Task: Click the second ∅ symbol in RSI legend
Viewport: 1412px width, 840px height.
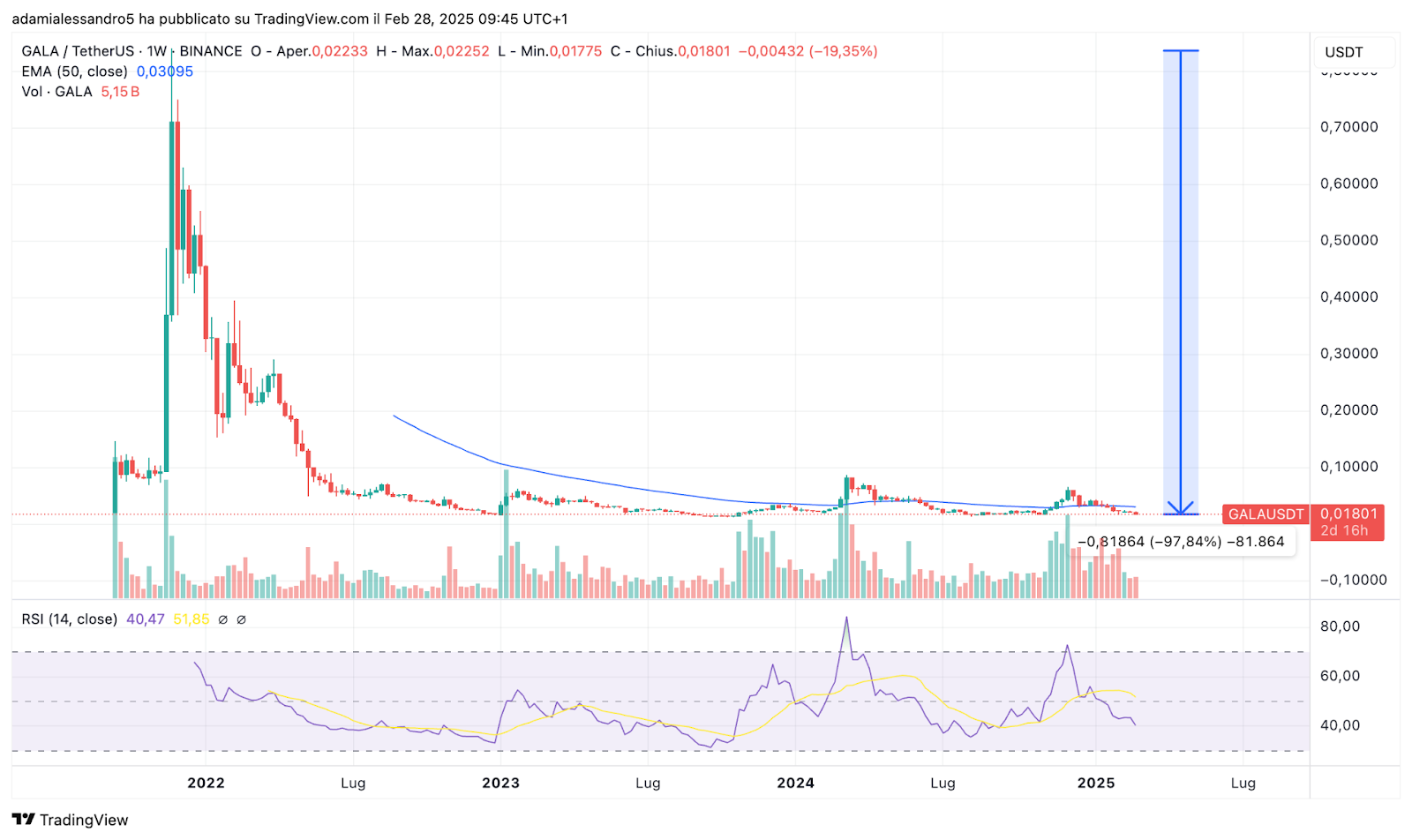Action: tap(241, 619)
